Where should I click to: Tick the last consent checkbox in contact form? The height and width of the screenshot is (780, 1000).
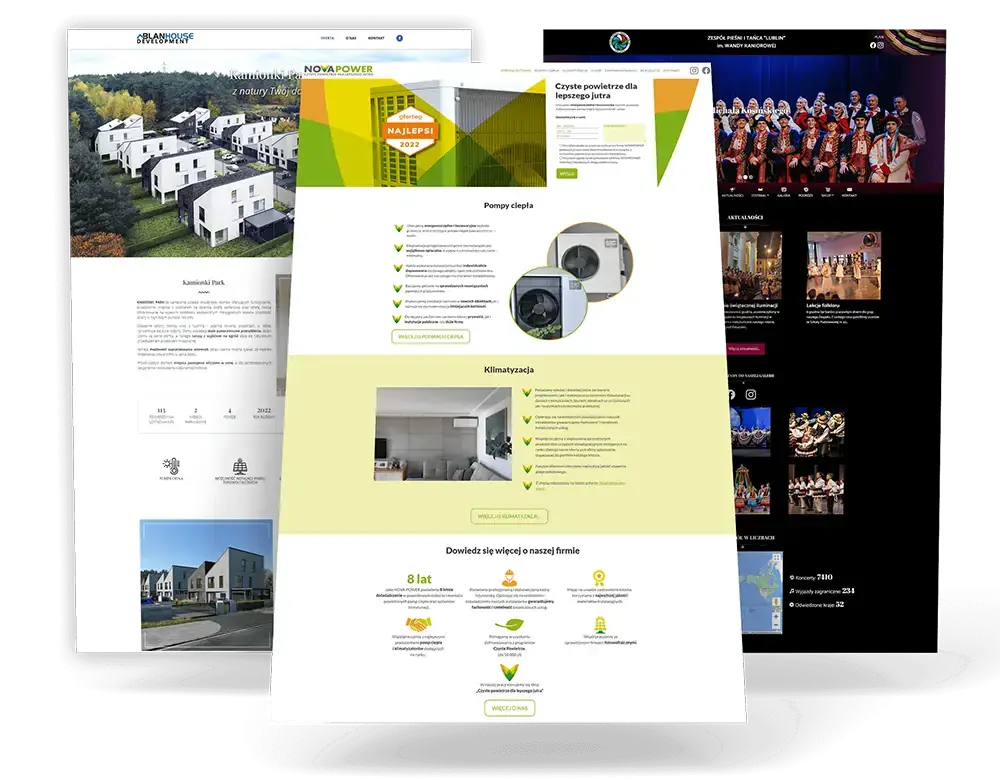(x=559, y=157)
